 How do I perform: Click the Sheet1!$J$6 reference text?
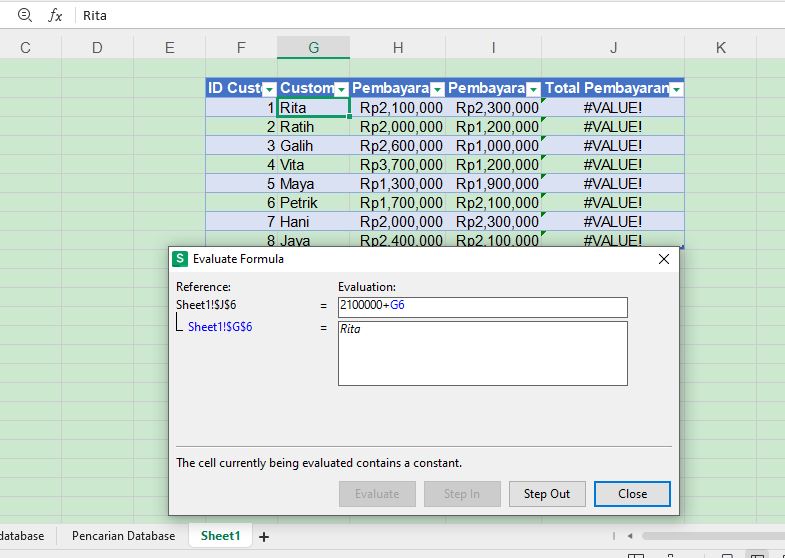[206, 305]
